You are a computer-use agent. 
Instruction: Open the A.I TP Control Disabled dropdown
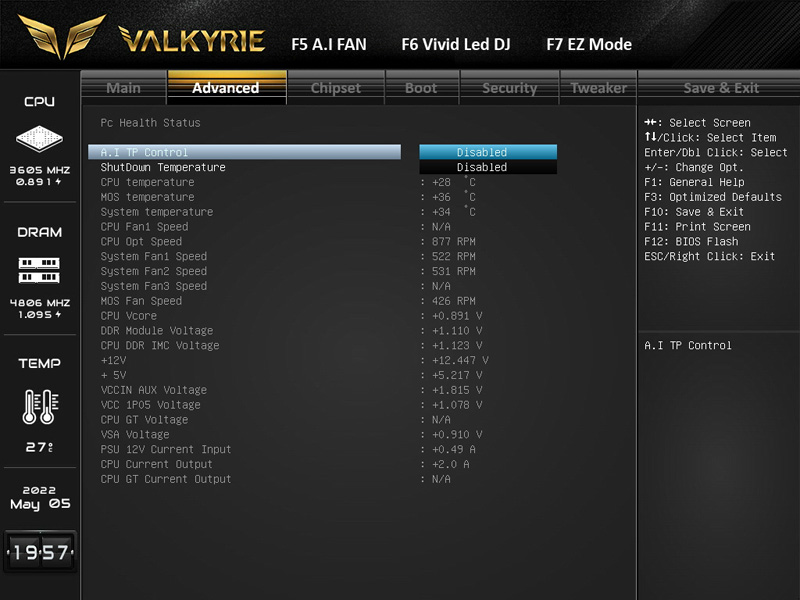488,152
